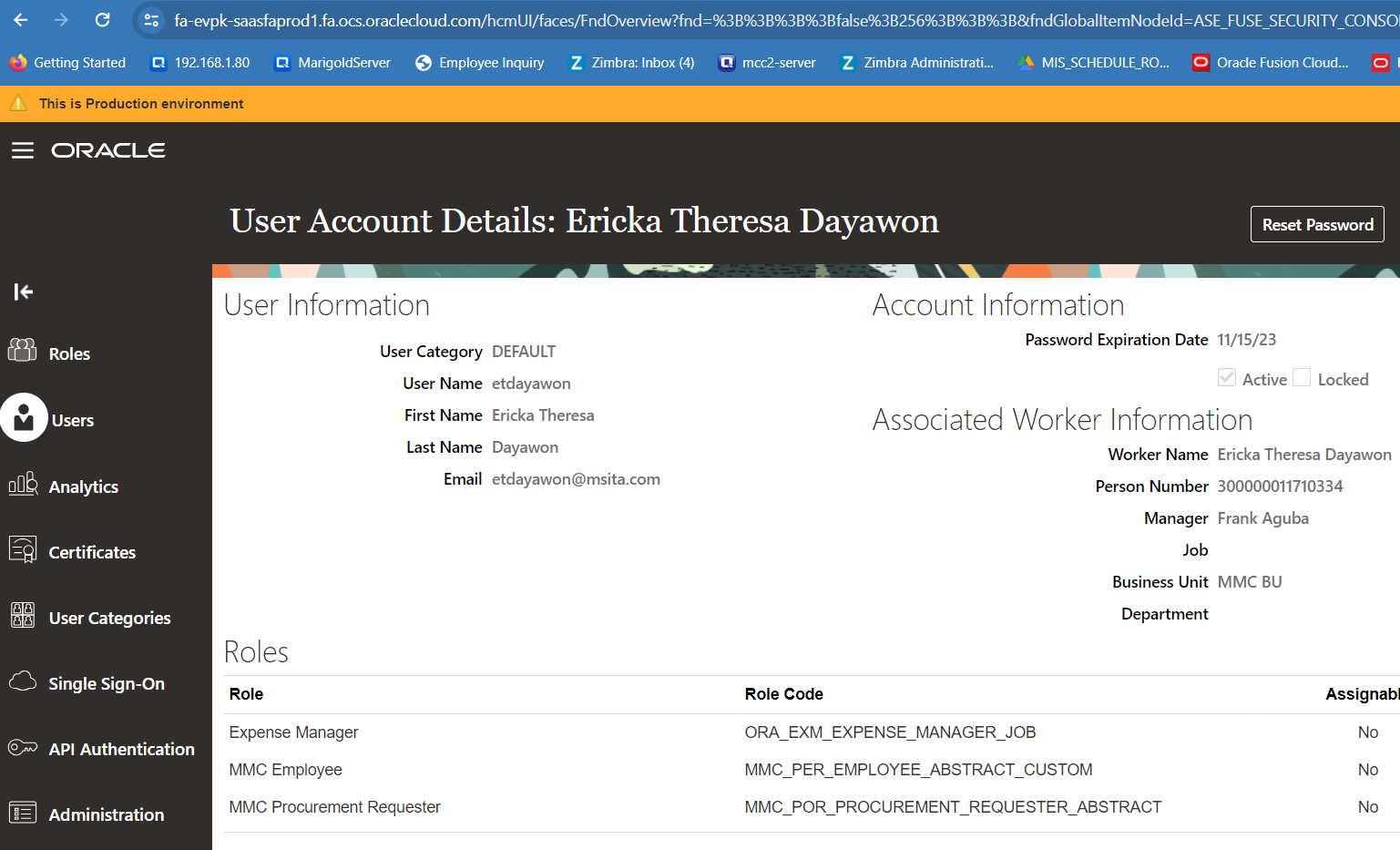1400x850 pixels.
Task: Click the Administration sidebar icon
Action: (23, 812)
